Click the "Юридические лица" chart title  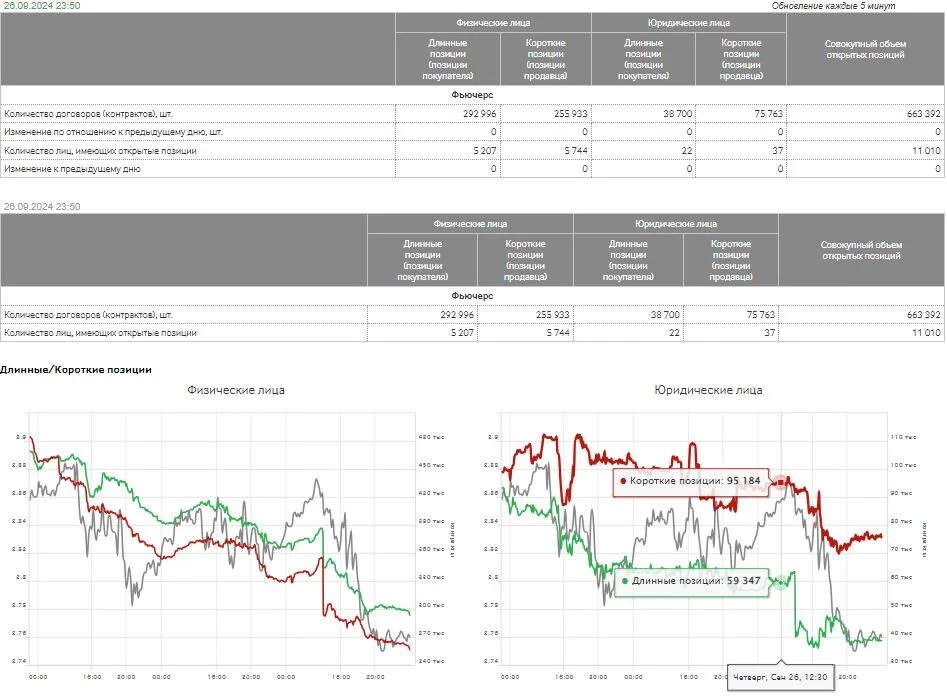(708, 390)
